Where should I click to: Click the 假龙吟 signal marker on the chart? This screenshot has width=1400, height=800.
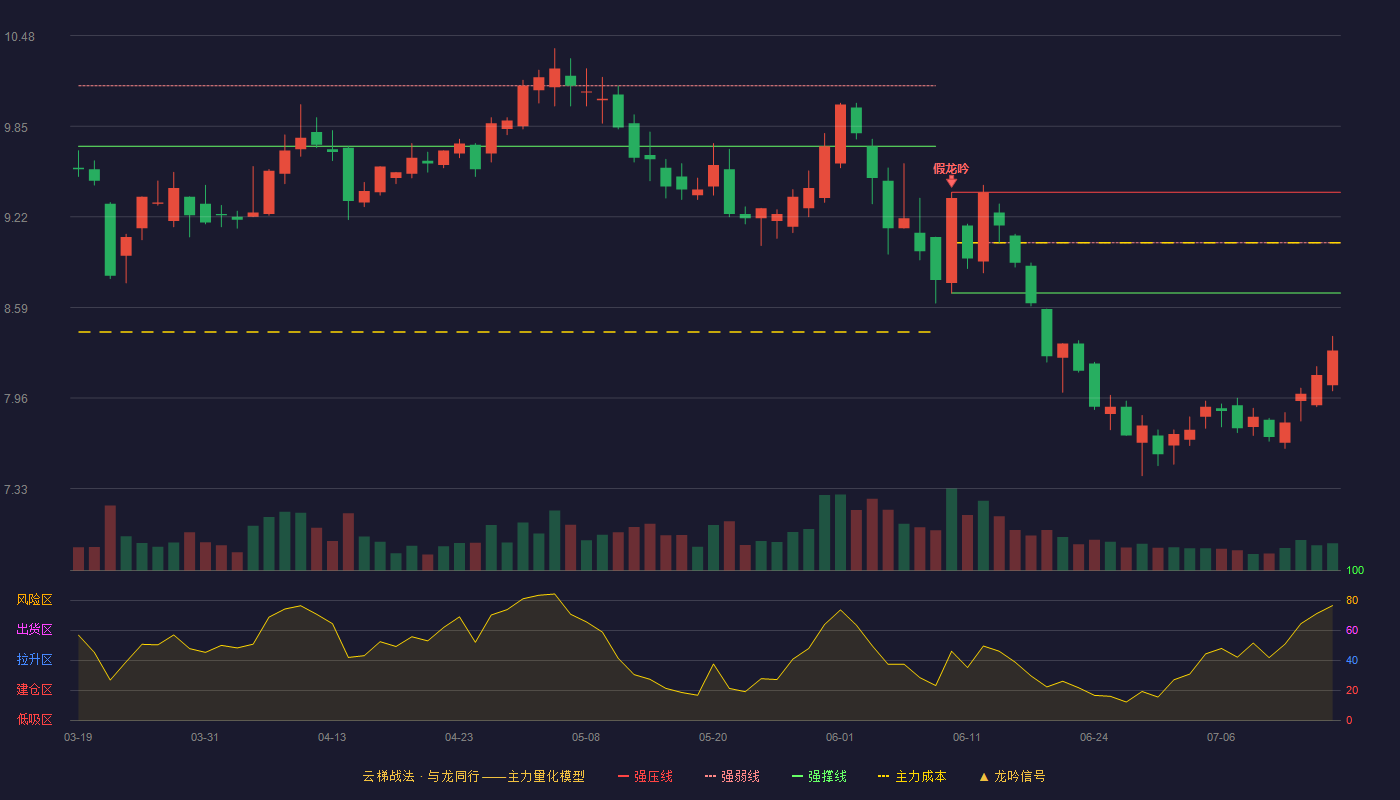click(x=951, y=174)
